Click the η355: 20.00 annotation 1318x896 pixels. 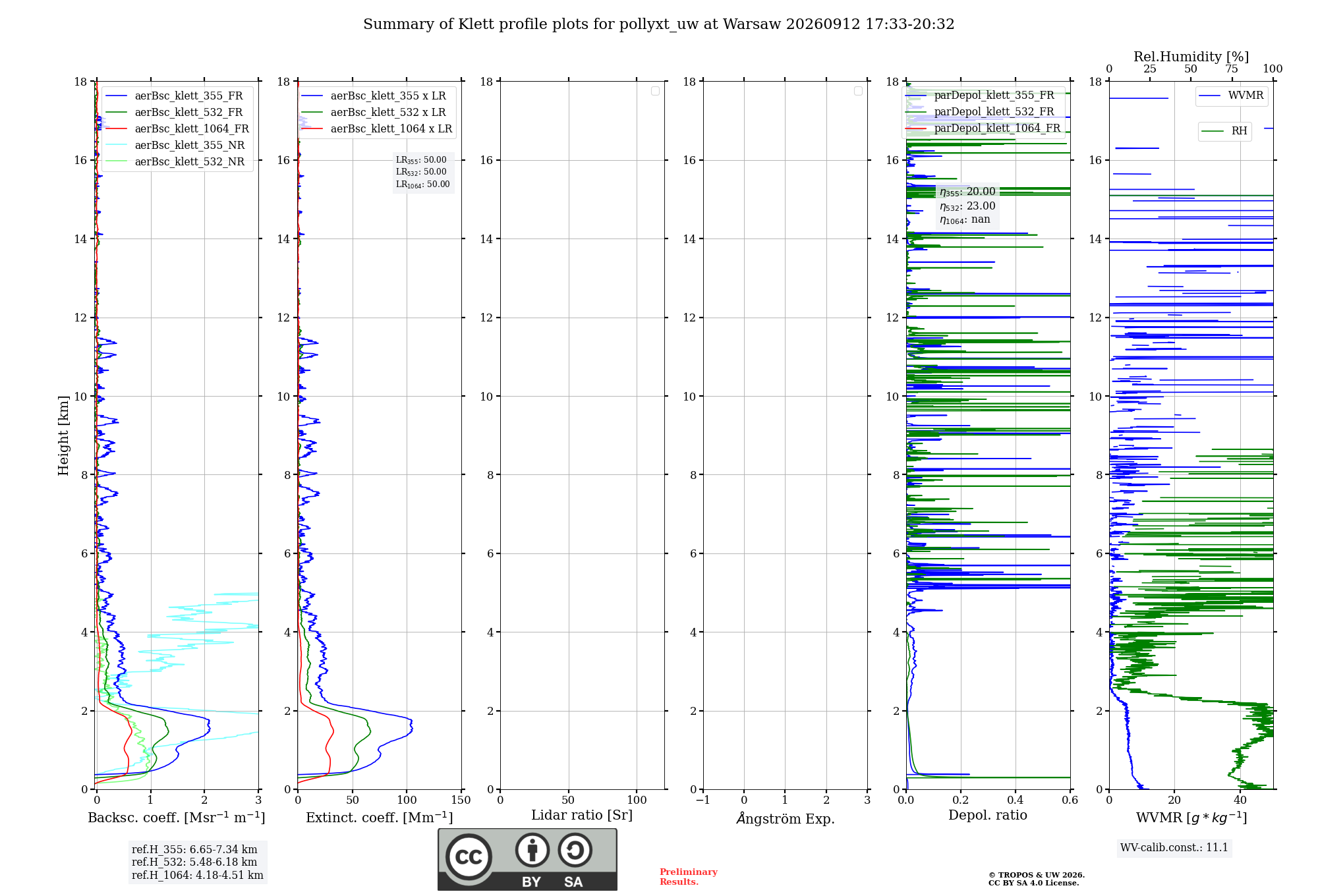point(967,192)
